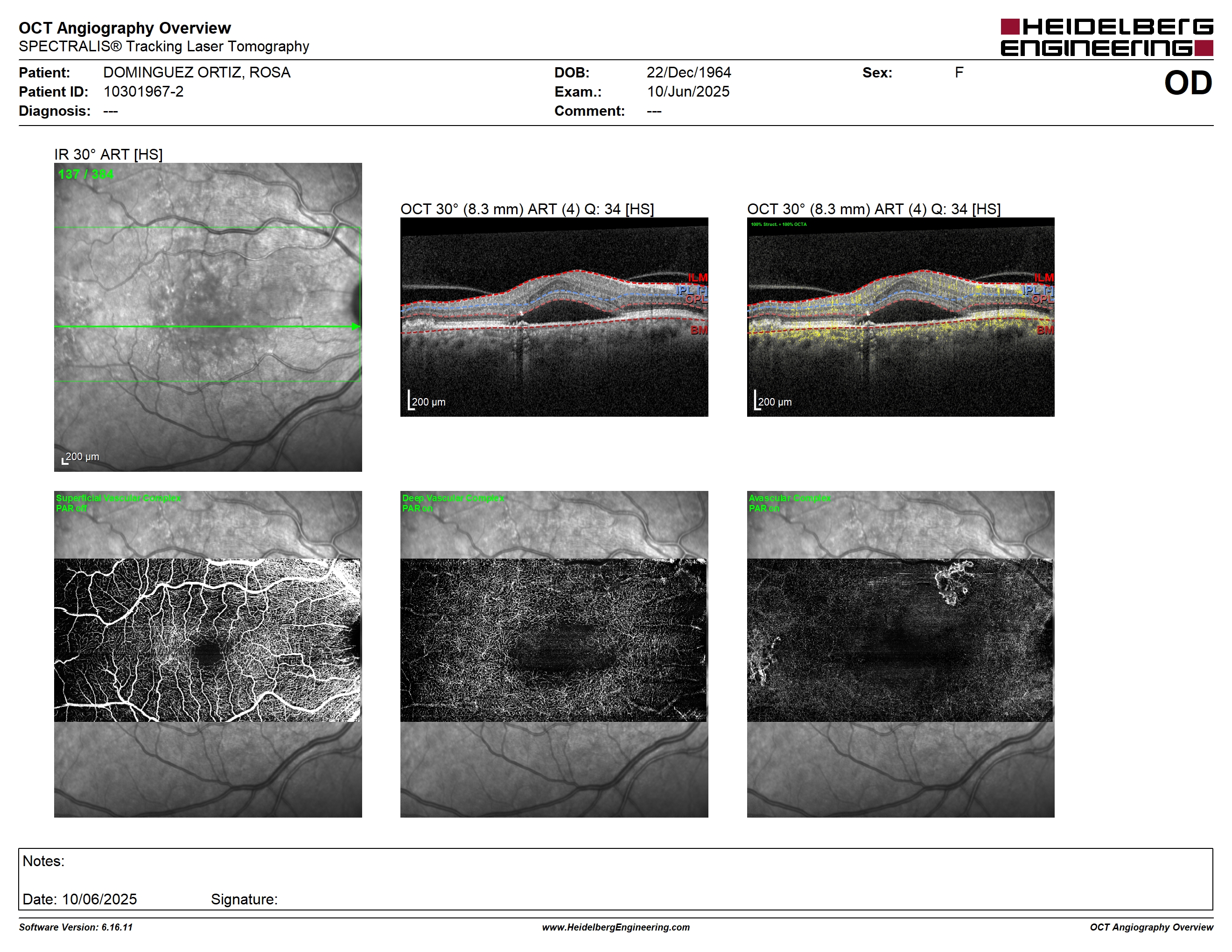Click the Patient ID value 10301967-2
The image size is (1232, 952).
(143, 91)
